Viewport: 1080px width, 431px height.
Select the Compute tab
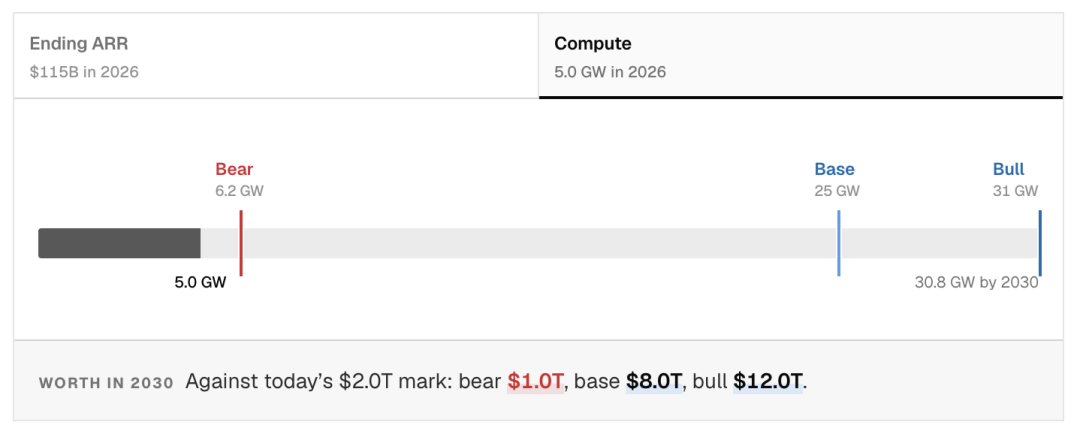801,56
